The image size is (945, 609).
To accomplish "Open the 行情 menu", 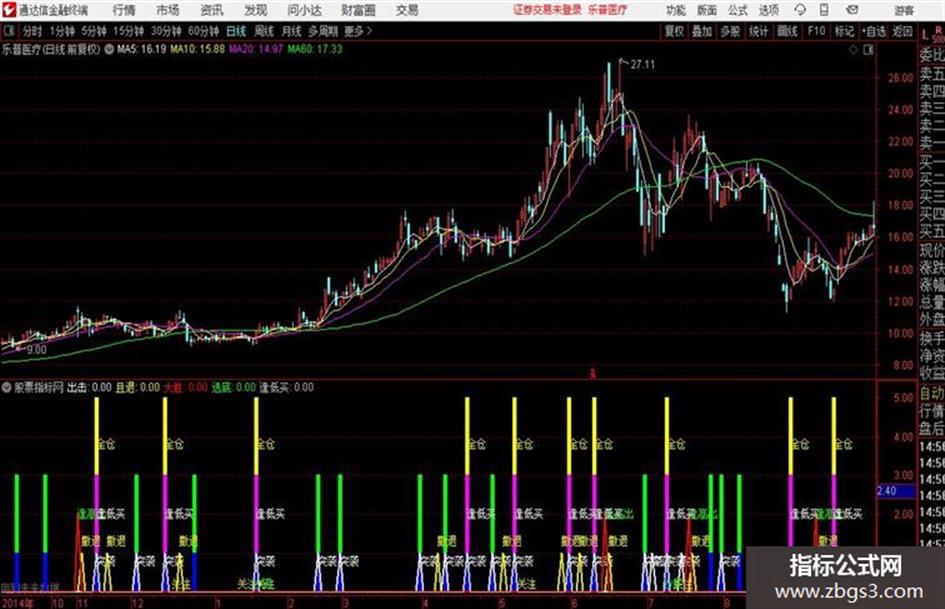I will tap(124, 10).
